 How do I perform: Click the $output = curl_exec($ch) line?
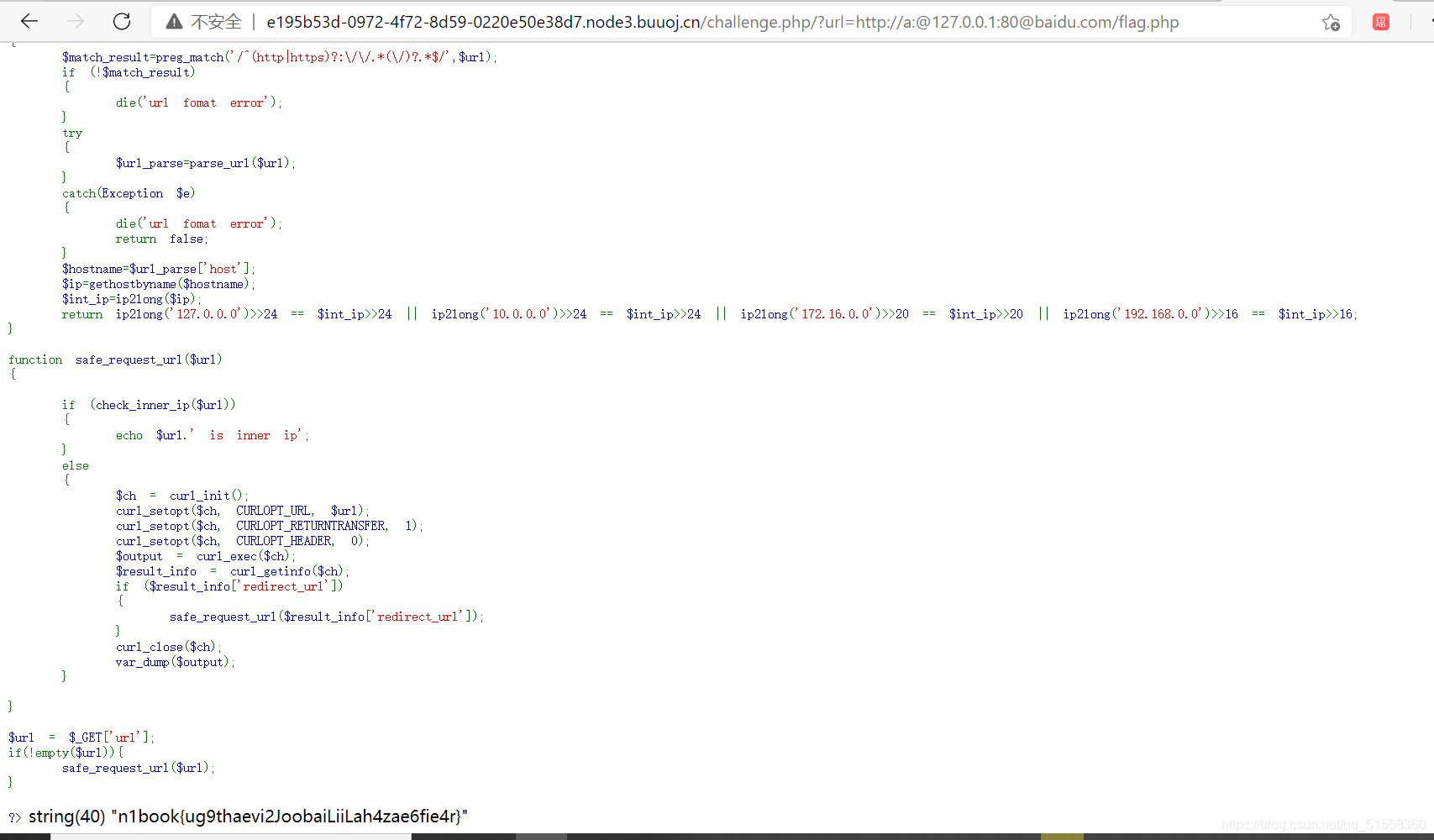pyautogui.click(x=206, y=556)
